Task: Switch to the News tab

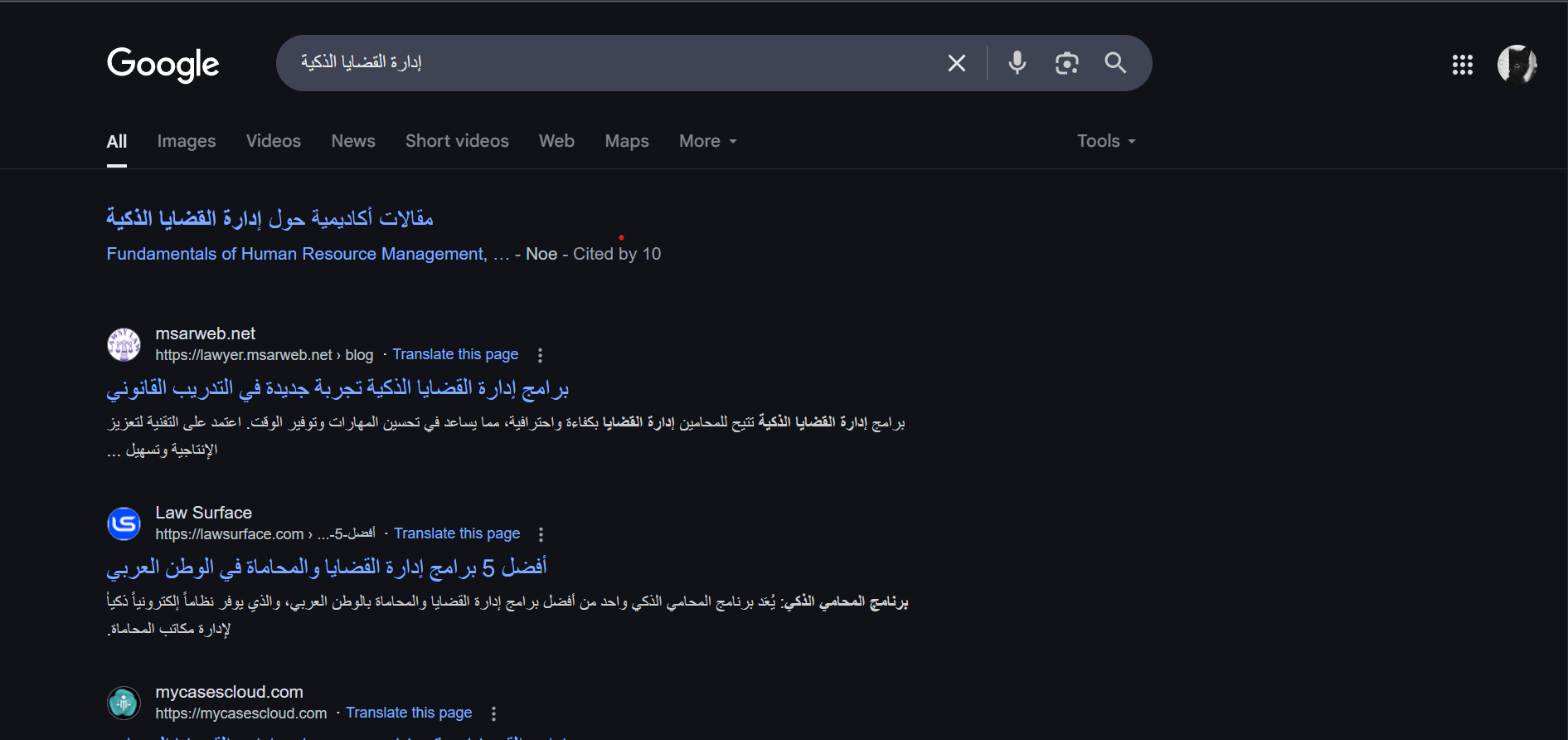Action: 353,141
